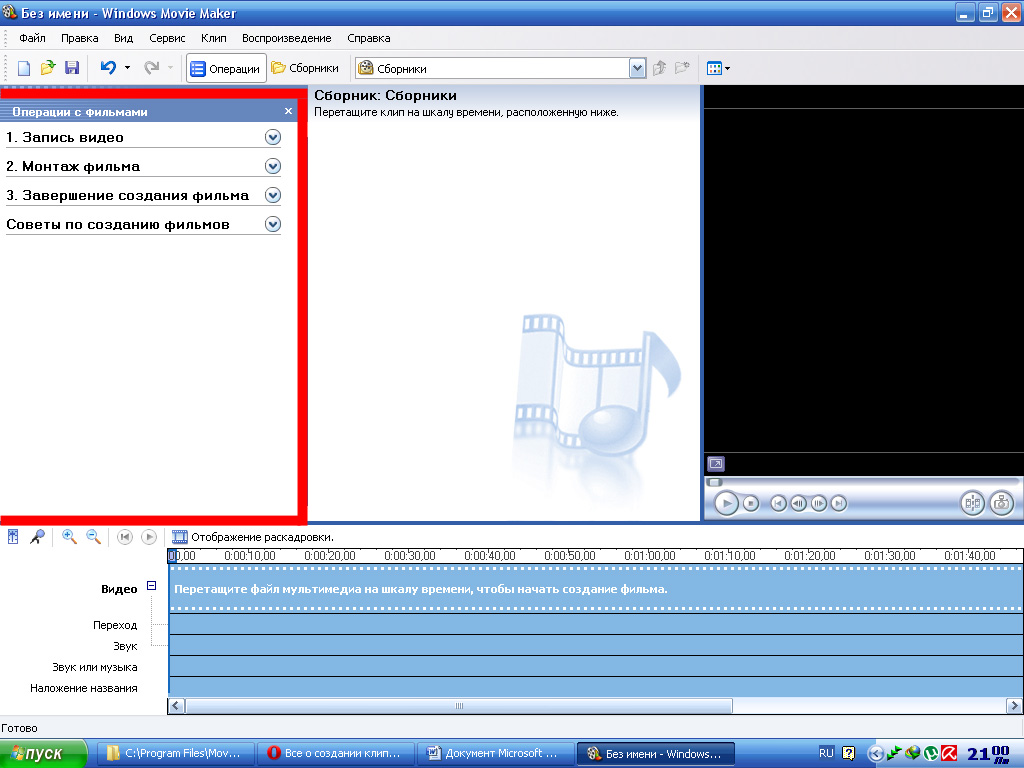The height and width of the screenshot is (768, 1024).
Task: Split the clip at current frame
Action: pos(972,504)
